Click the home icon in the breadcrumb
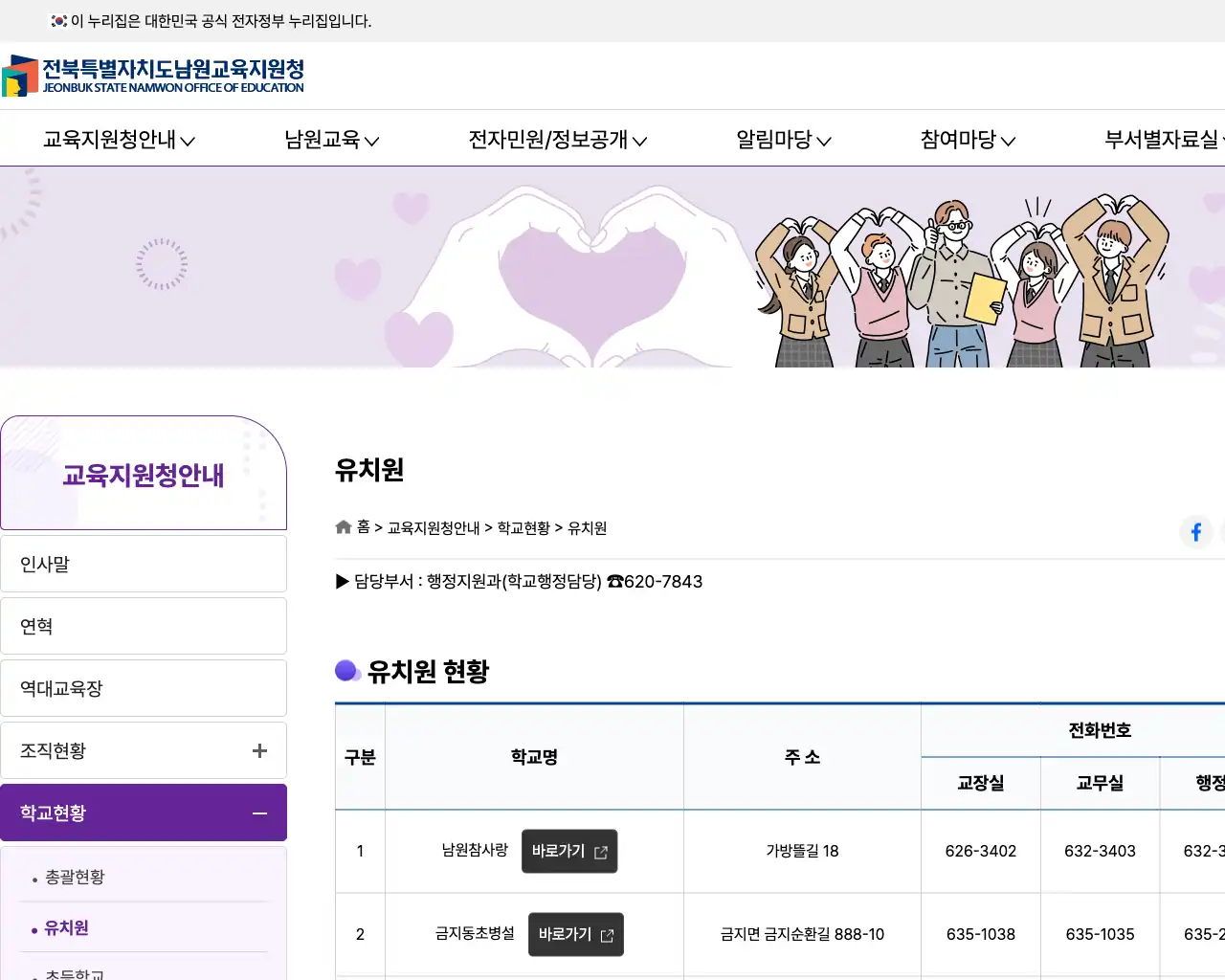 click(343, 526)
